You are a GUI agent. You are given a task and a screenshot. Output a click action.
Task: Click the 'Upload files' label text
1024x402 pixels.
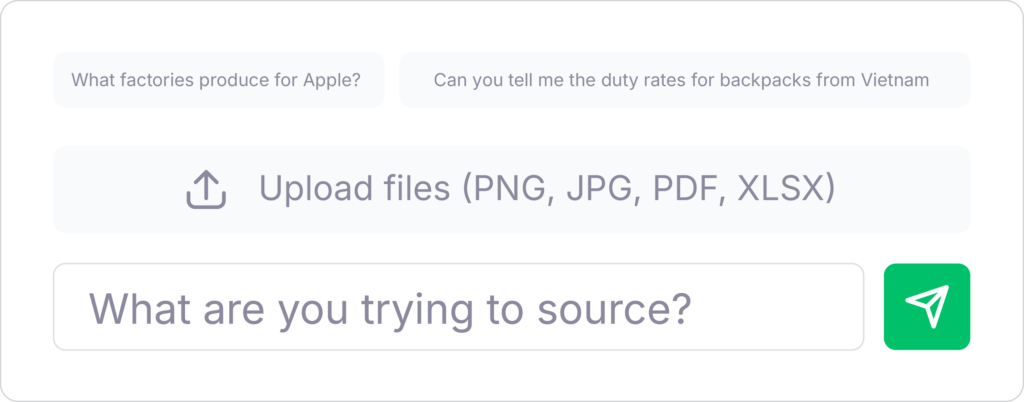point(355,188)
